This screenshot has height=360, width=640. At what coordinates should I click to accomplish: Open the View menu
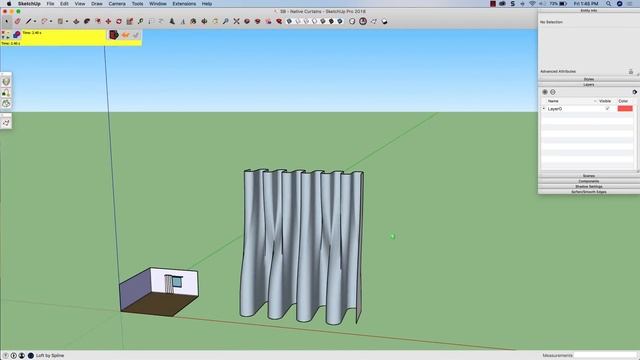(80, 4)
